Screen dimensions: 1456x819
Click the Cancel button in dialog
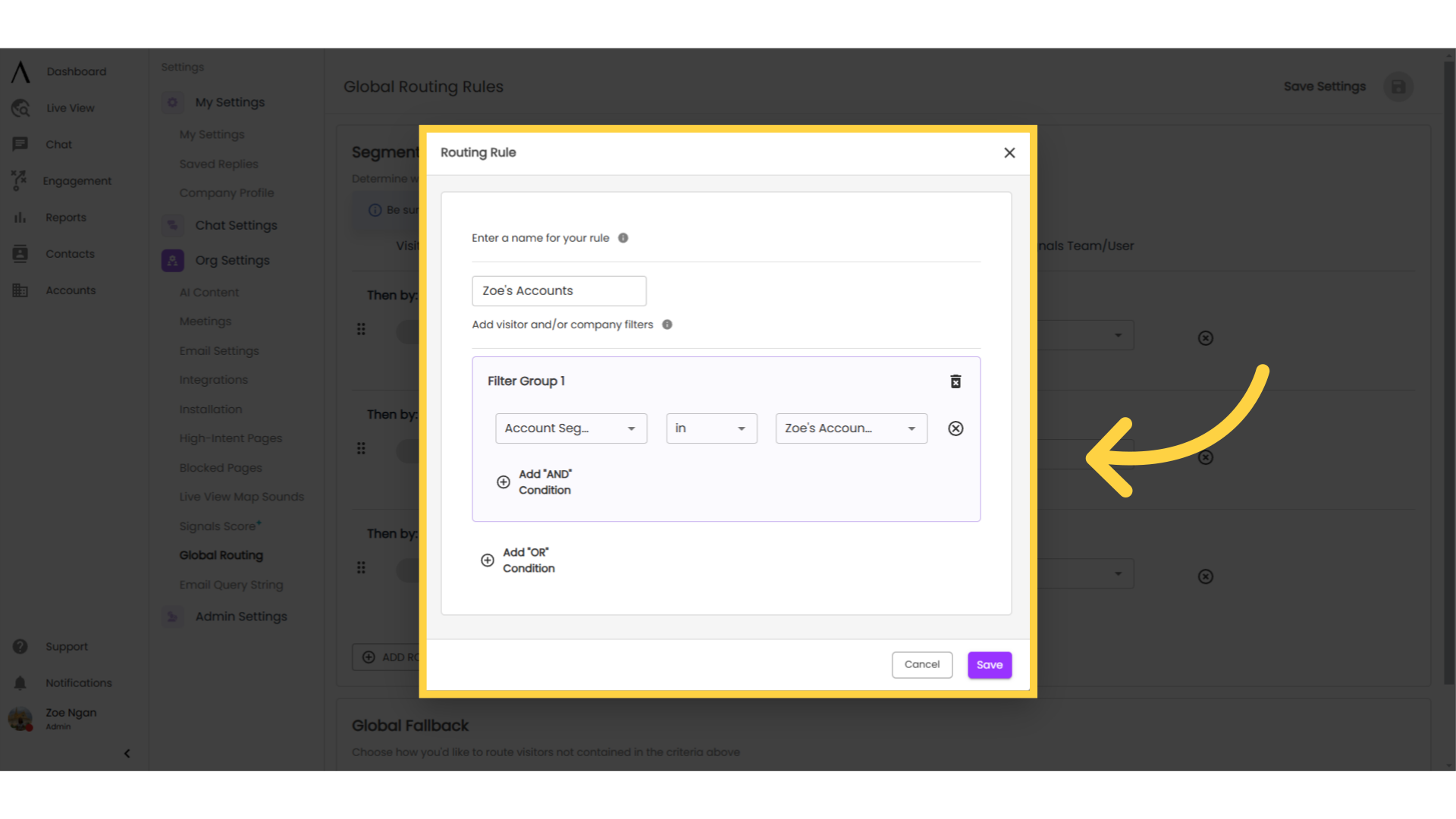[922, 664]
